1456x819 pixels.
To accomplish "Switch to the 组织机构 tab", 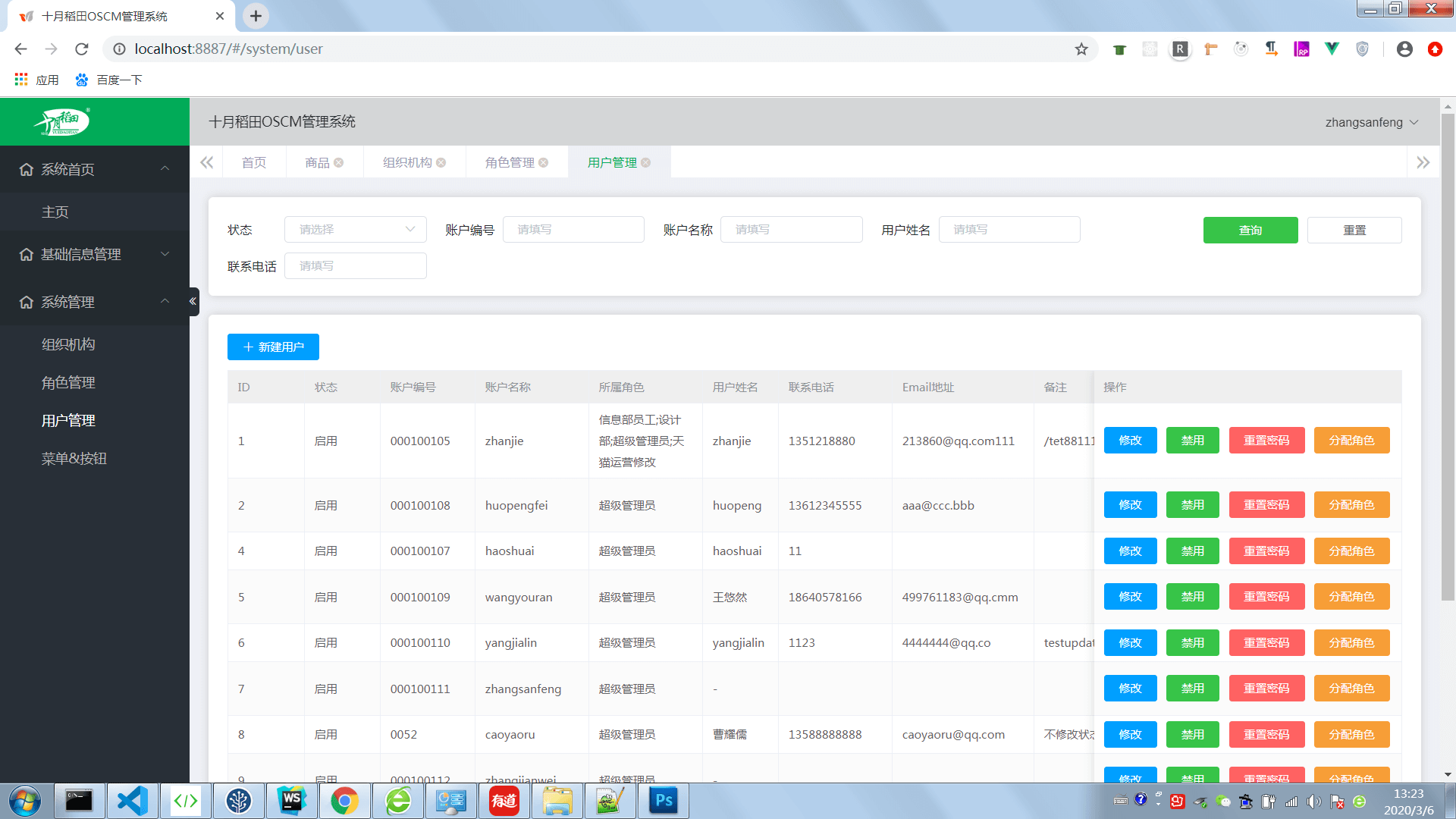I will [407, 162].
